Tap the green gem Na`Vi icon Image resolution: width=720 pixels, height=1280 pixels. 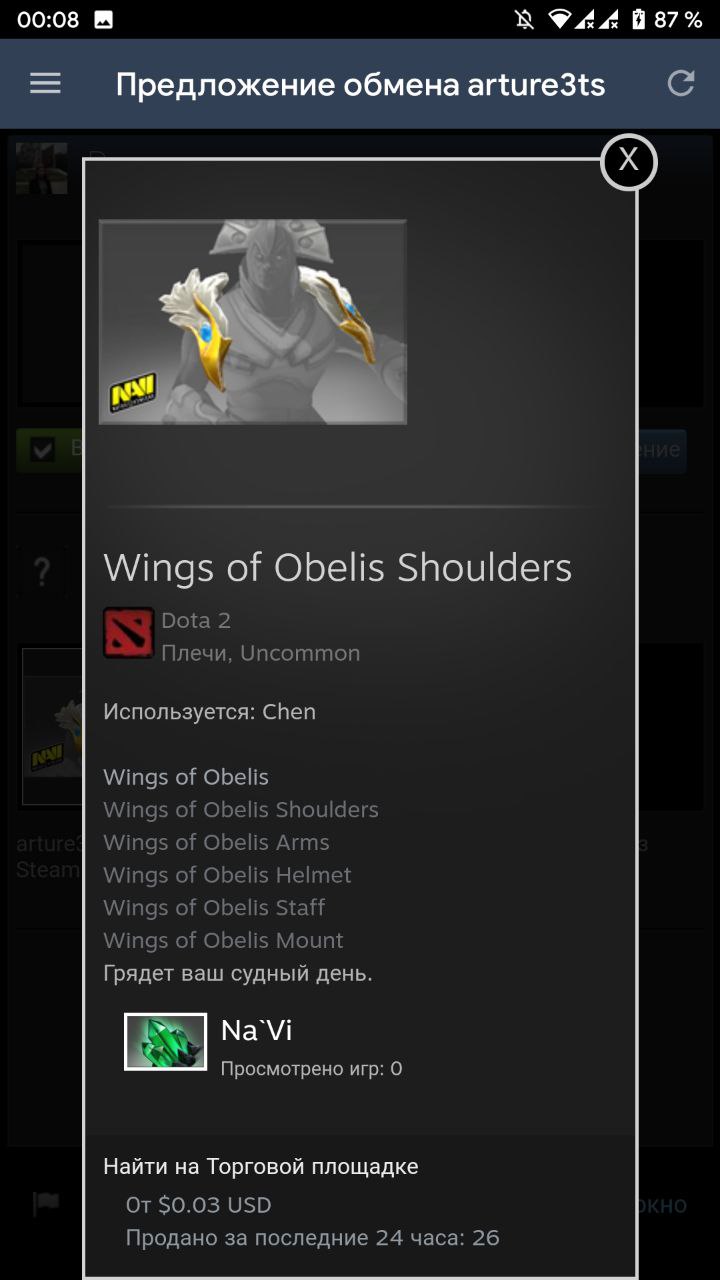coord(165,1042)
